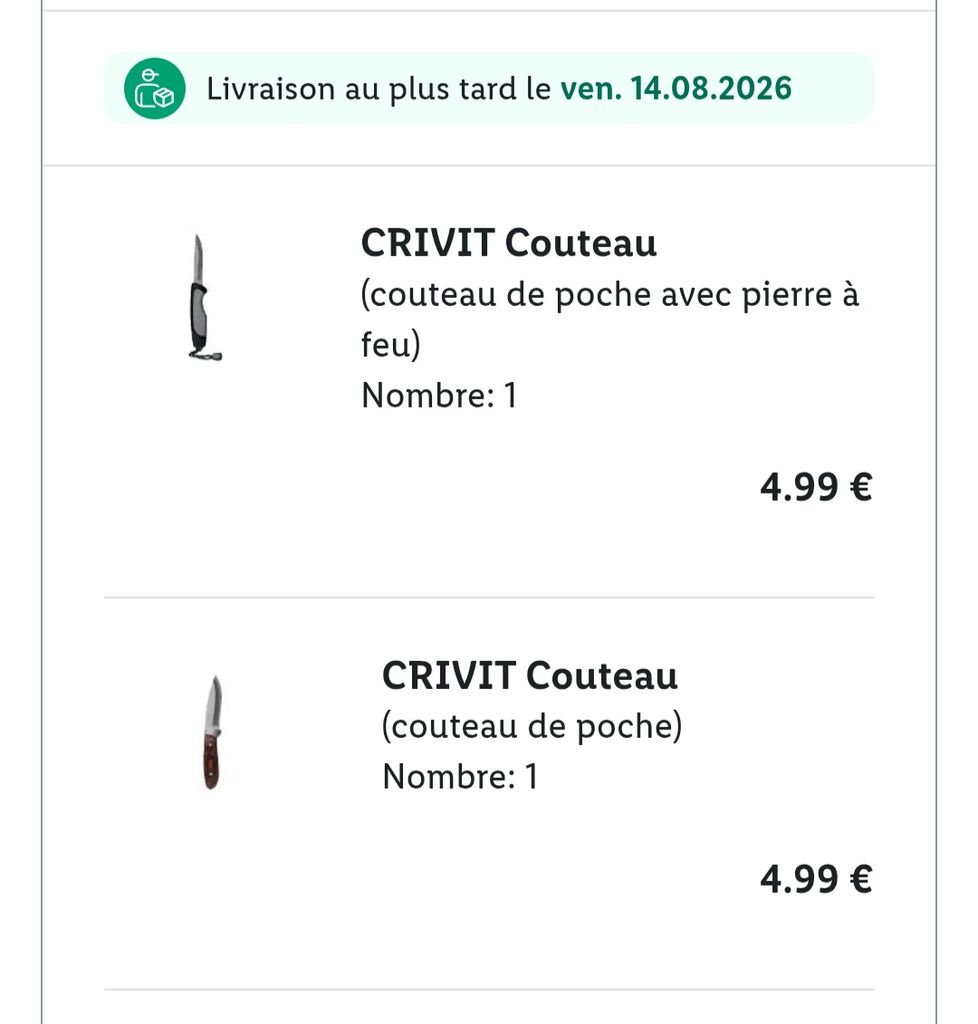Open first CRIVIT Couteau product title
The image size is (978, 1024).
[509, 243]
